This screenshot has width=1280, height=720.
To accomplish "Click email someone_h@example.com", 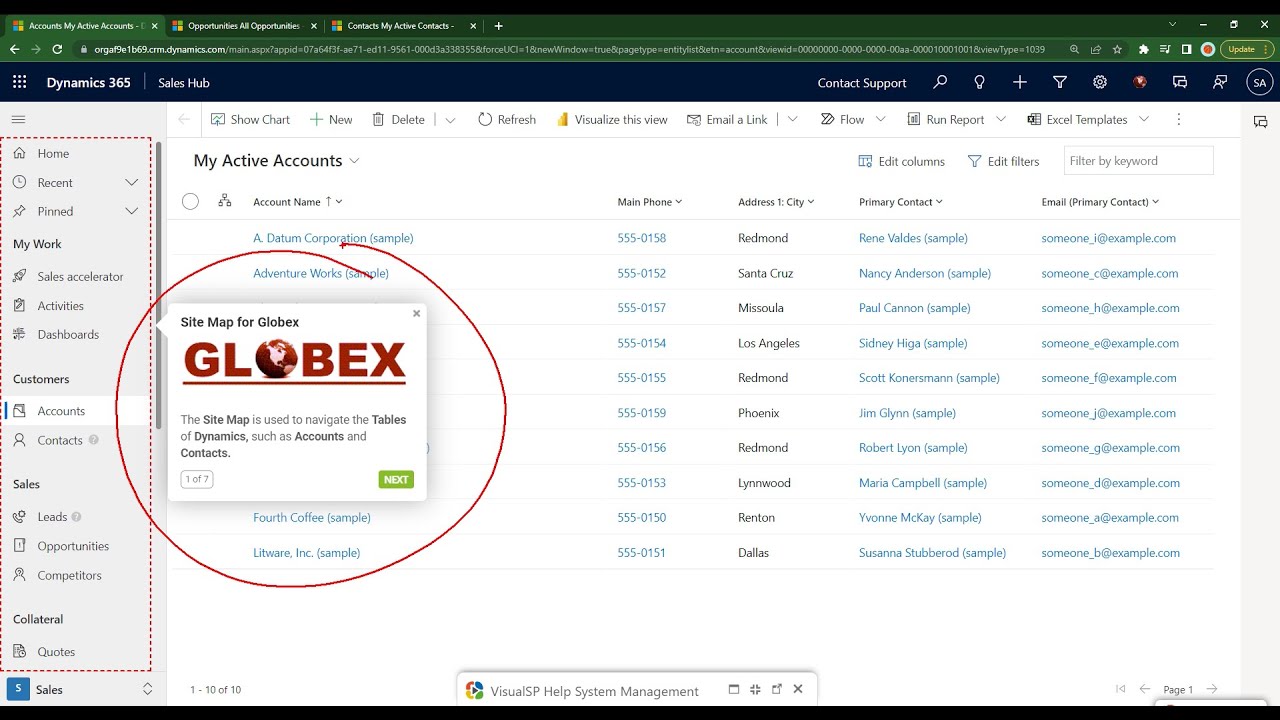I will (x=1110, y=308).
